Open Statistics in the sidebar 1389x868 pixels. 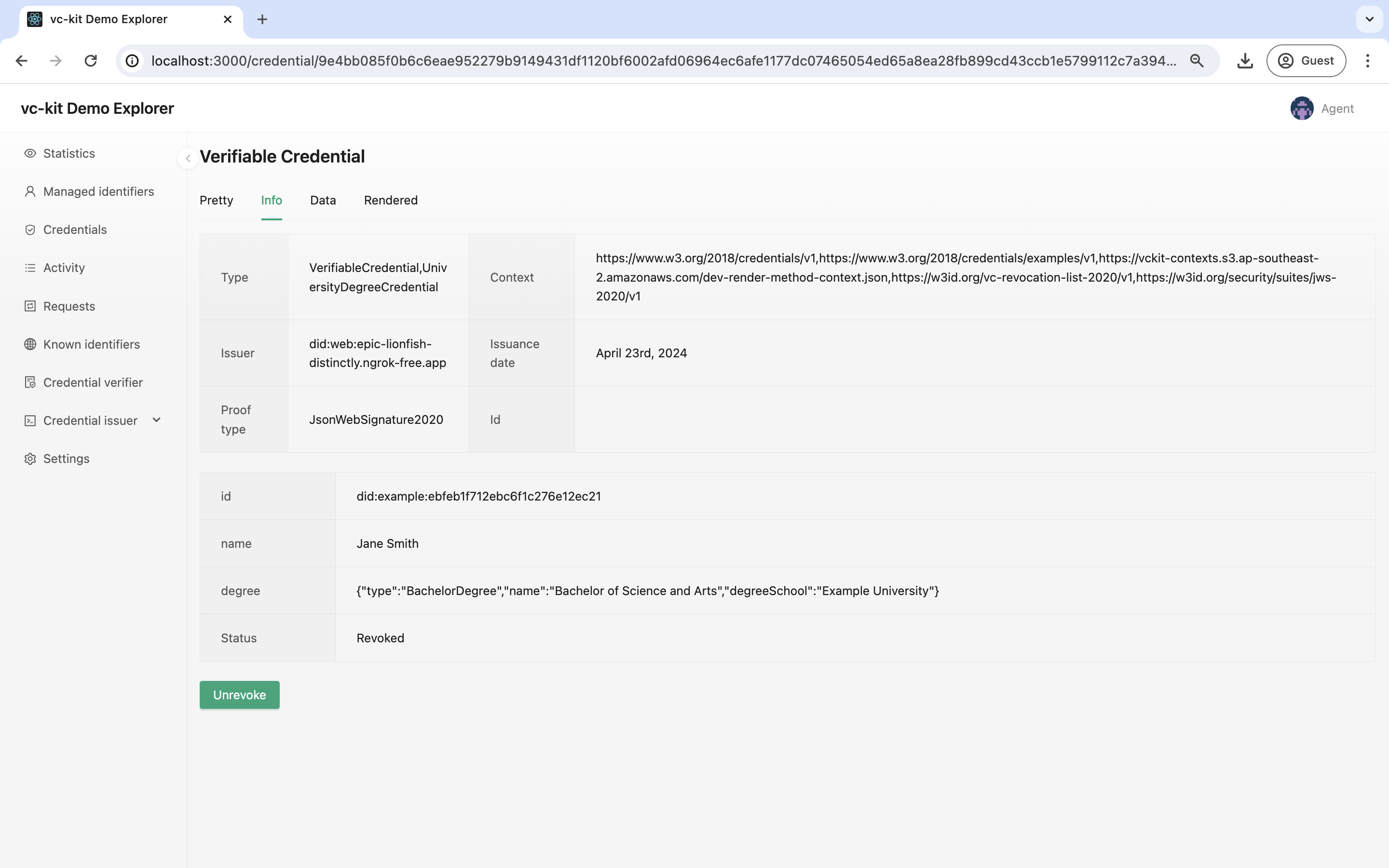click(69, 153)
